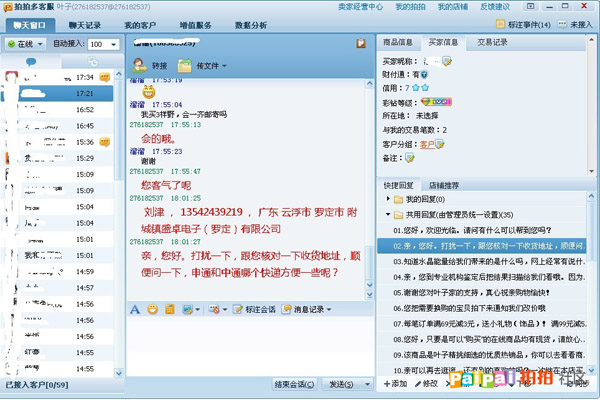Click the 添加 plus icon to add reply

[x=387, y=384]
